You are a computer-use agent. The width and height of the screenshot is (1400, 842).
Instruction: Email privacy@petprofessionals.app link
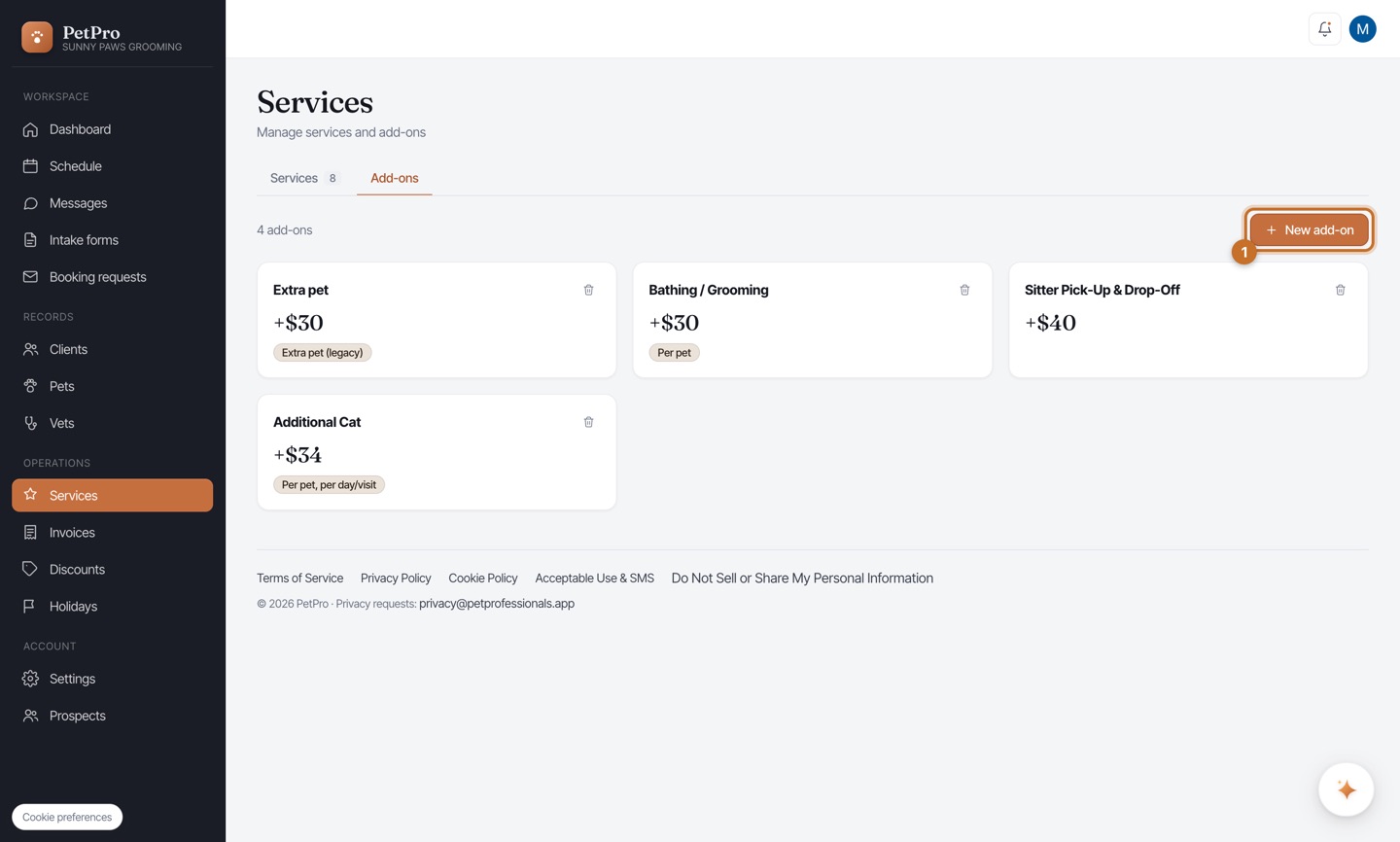pos(497,603)
